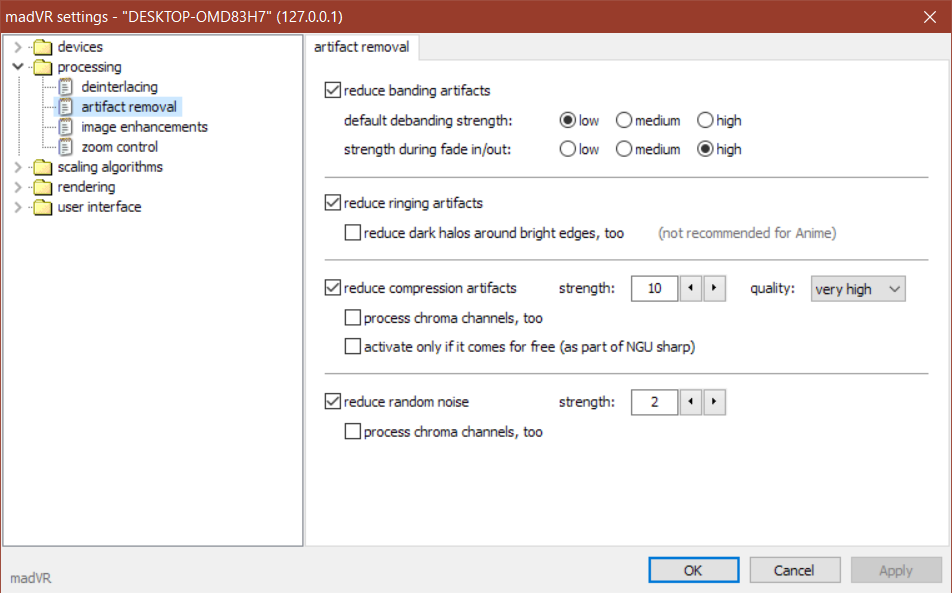
Task: Click the Cancel button
Action: click(795, 570)
